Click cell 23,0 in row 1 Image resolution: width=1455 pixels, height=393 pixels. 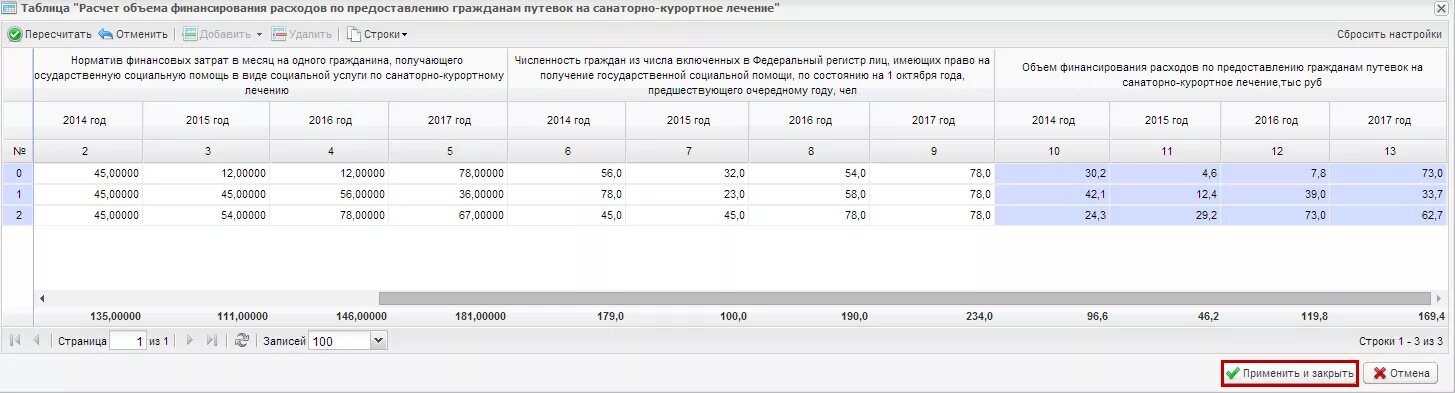[688, 194]
